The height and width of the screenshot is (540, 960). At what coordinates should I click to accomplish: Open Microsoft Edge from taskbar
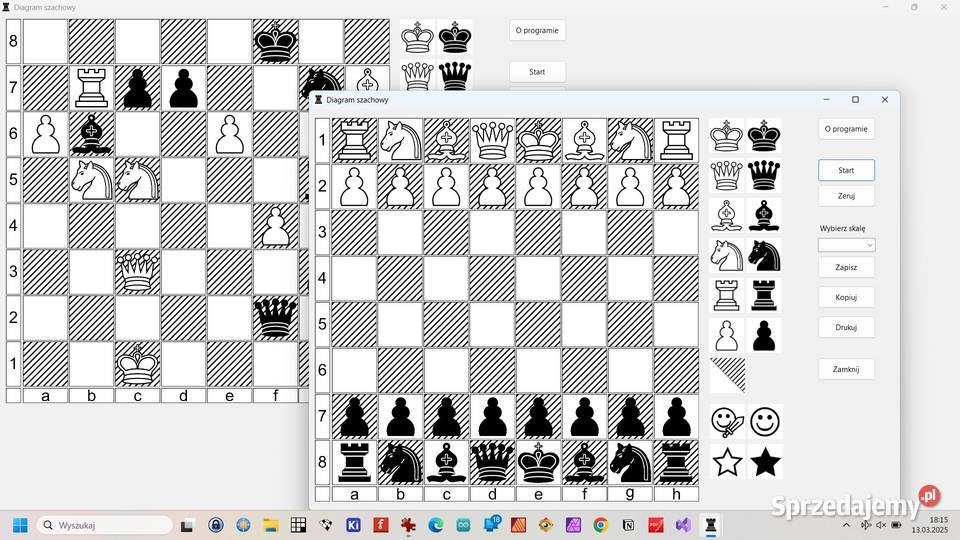435,525
